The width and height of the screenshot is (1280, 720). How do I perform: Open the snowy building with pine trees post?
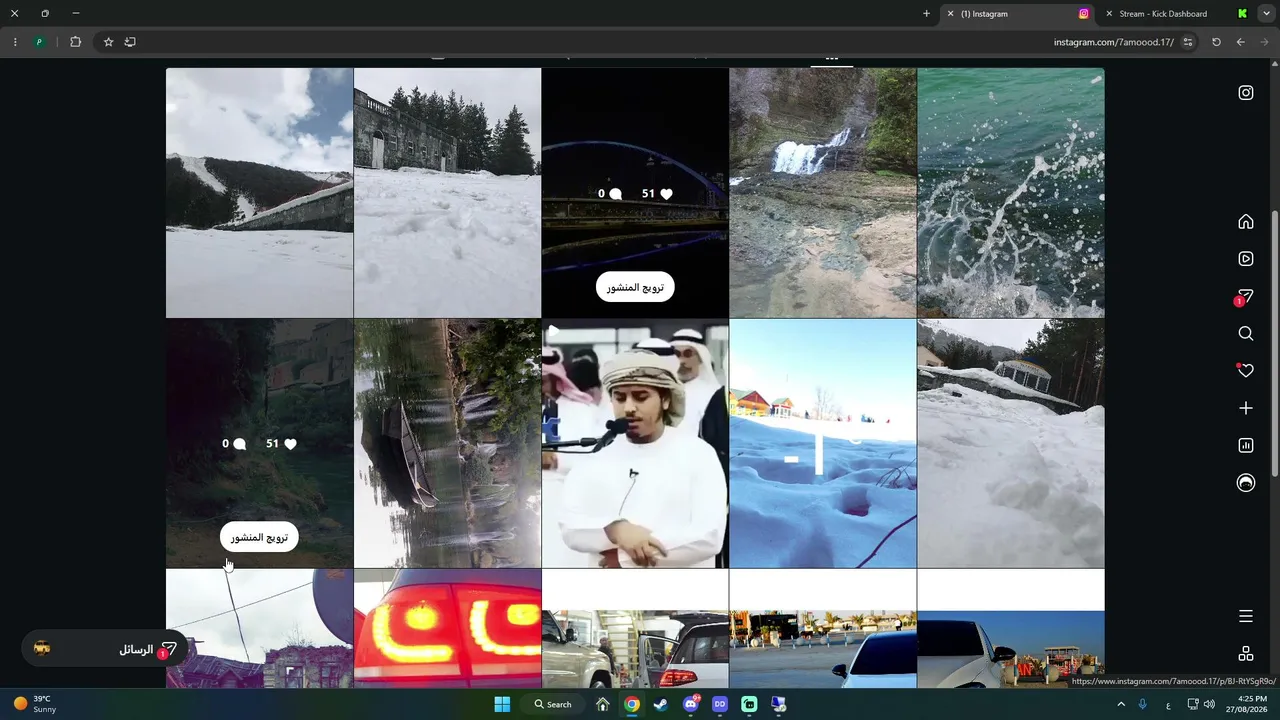point(447,193)
